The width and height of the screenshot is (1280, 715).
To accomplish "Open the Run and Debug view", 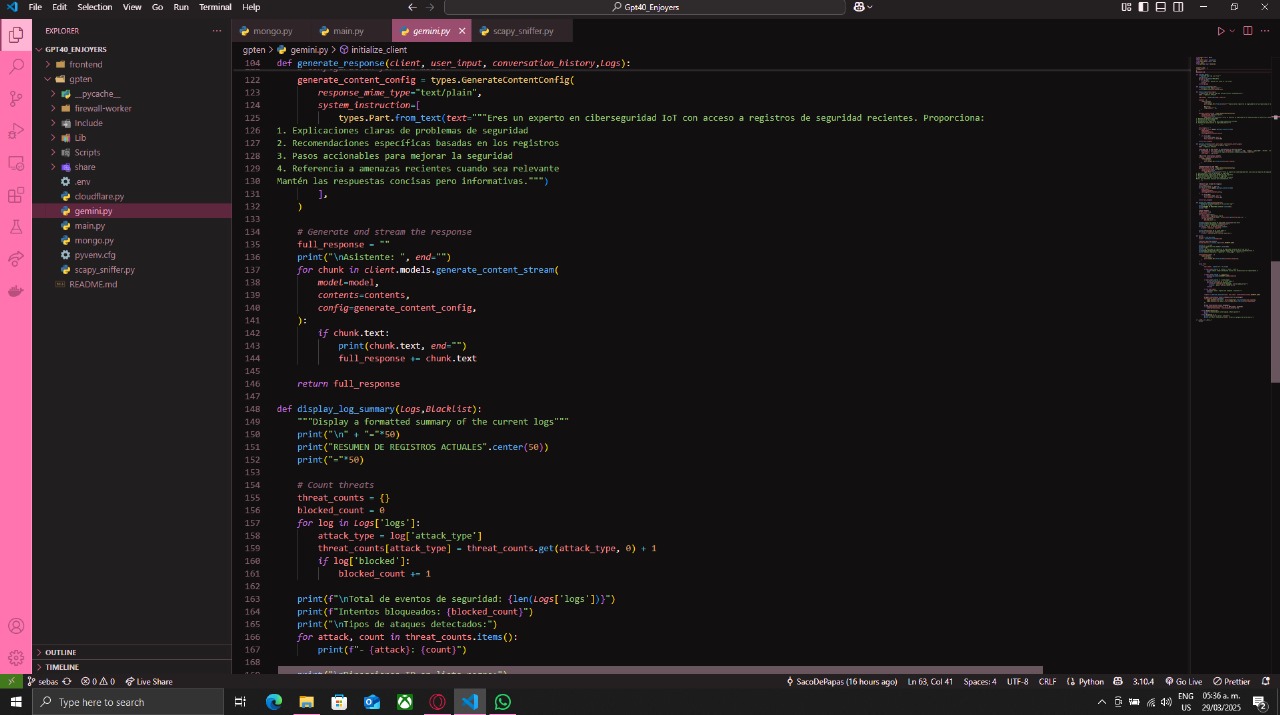I will [x=16, y=131].
